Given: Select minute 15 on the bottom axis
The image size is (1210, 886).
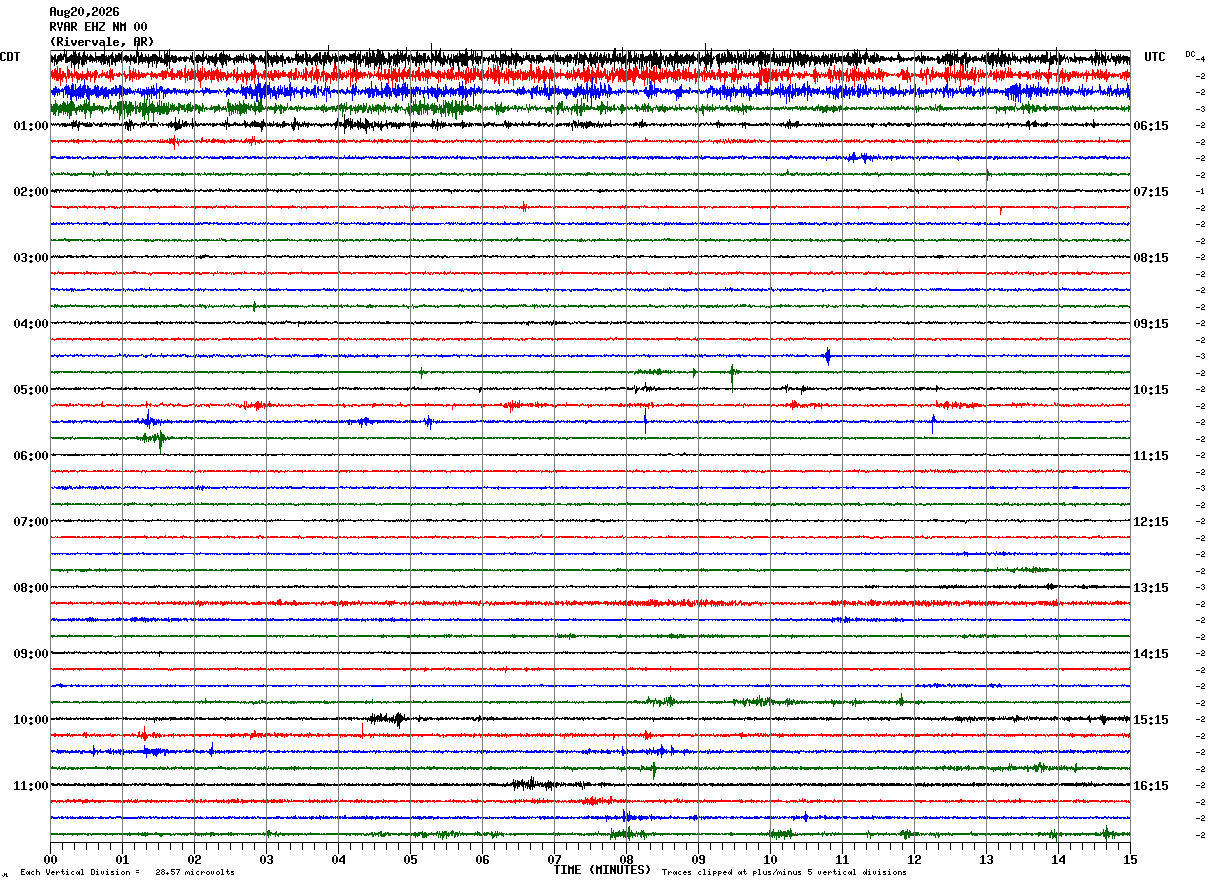Looking at the screenshot, I should tap(1130, 859).
